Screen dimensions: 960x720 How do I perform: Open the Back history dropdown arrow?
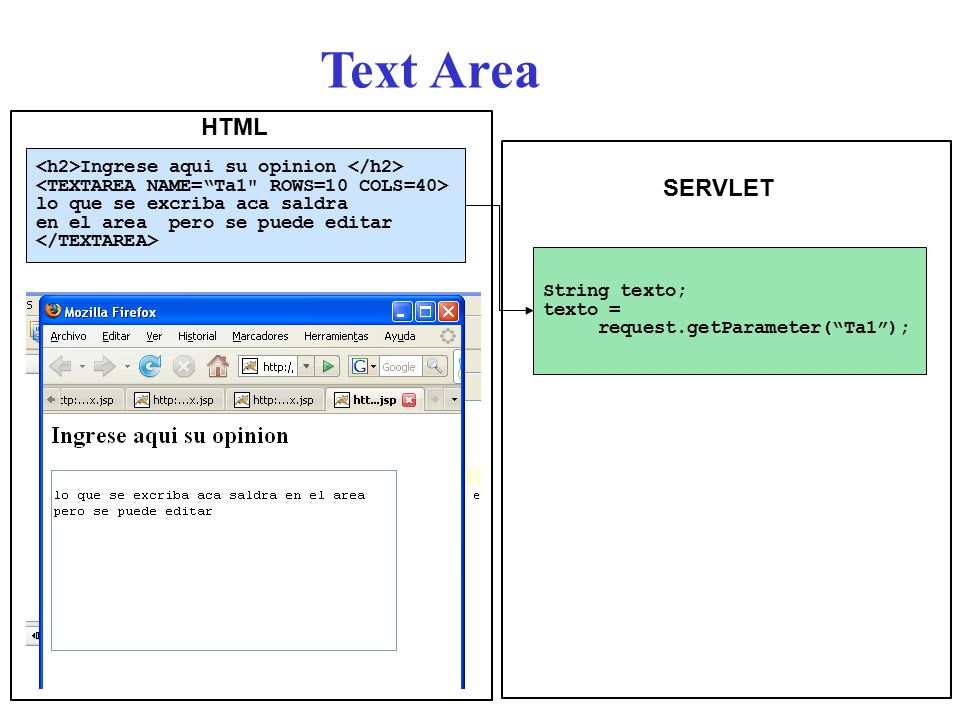click(82, 366)
